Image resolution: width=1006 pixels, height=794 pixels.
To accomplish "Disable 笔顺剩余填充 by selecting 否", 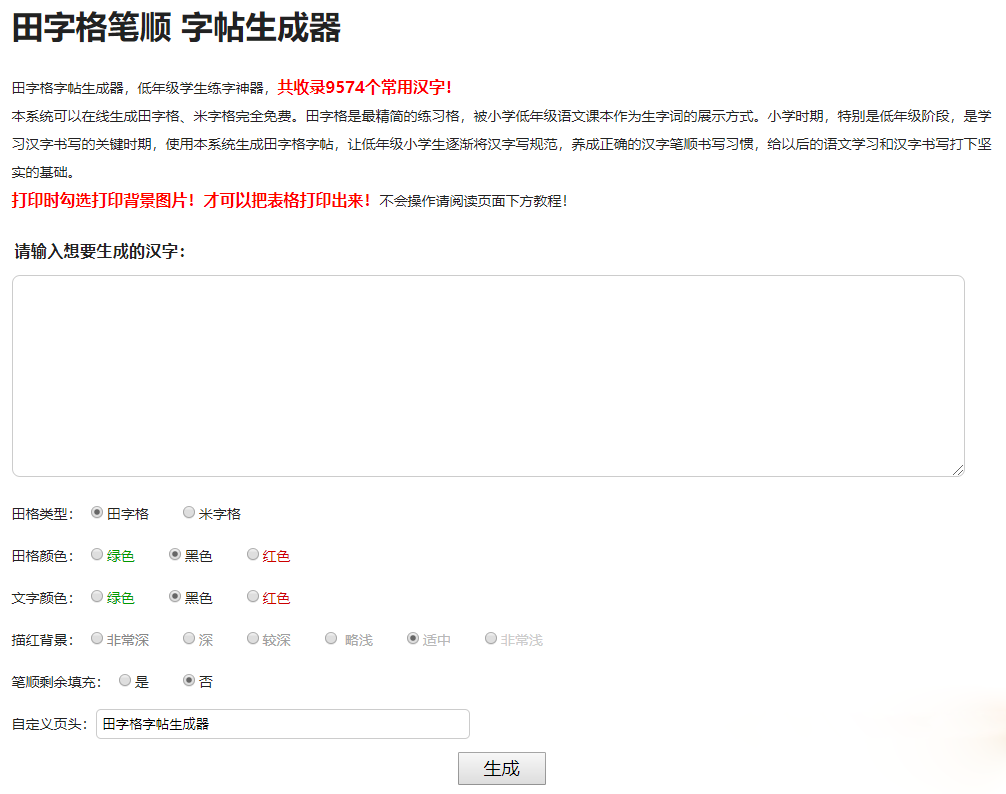I will click(x=189, y=681).
